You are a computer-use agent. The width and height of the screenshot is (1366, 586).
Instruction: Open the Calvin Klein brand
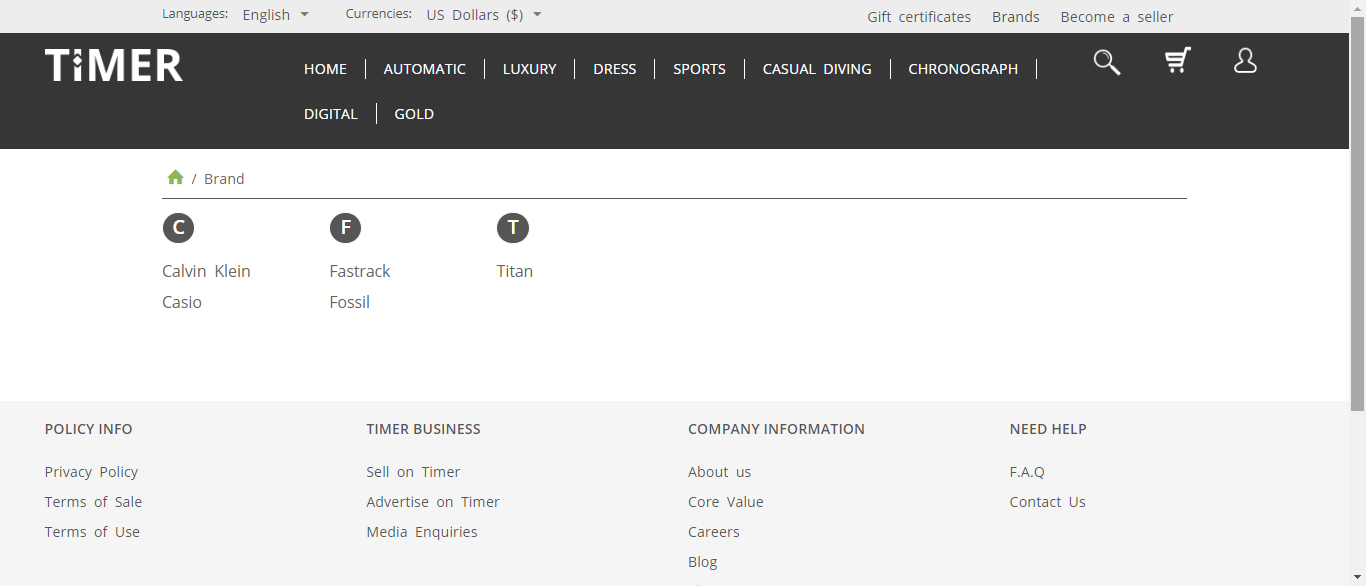click(206, 271)
